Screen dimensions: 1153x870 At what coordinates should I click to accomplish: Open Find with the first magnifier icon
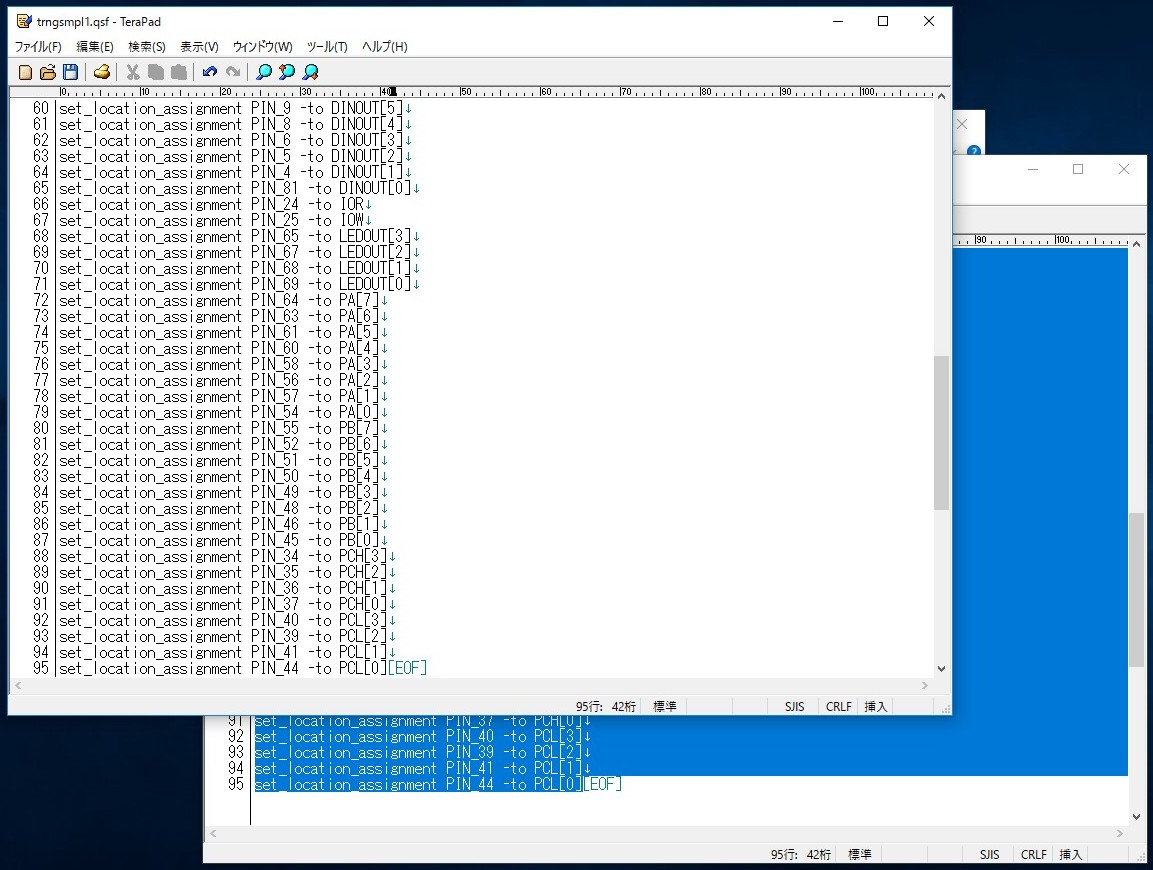(x=264, y=72)
